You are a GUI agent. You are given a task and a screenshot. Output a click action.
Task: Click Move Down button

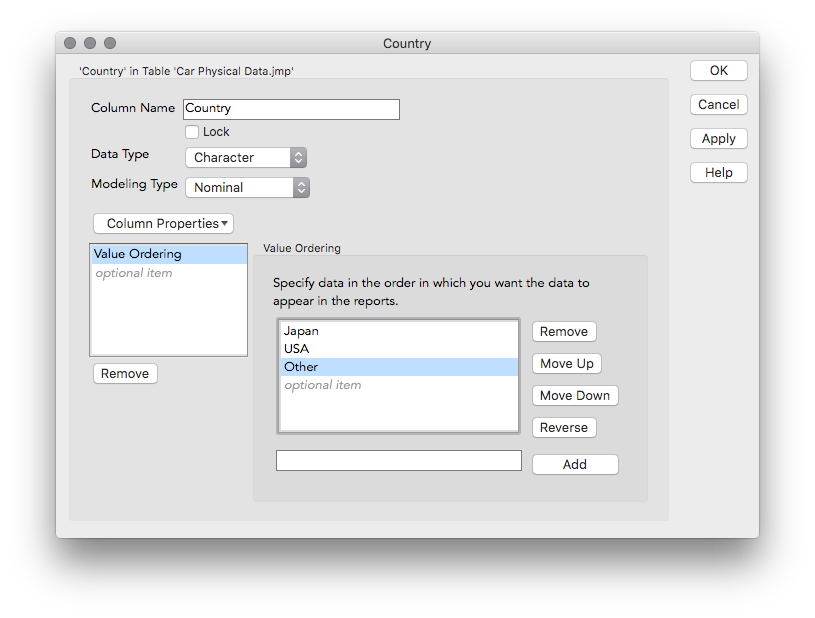pyautogui.click(x=575, y=396)
